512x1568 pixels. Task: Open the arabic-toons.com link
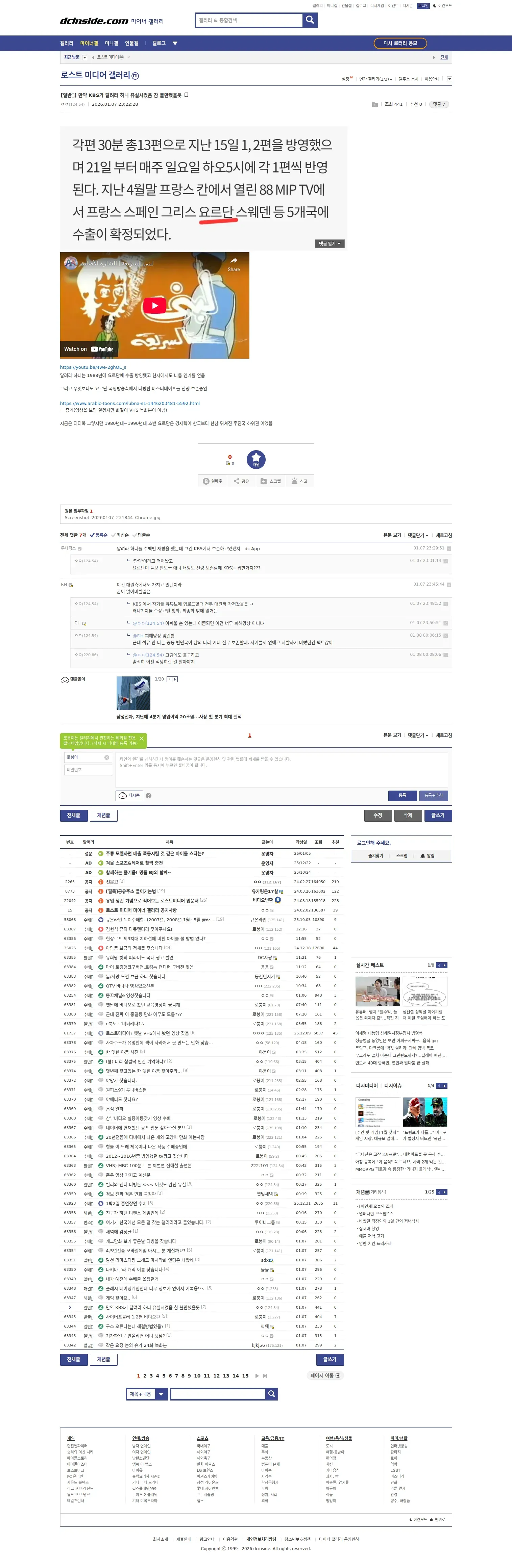click(x=130, y=403)
